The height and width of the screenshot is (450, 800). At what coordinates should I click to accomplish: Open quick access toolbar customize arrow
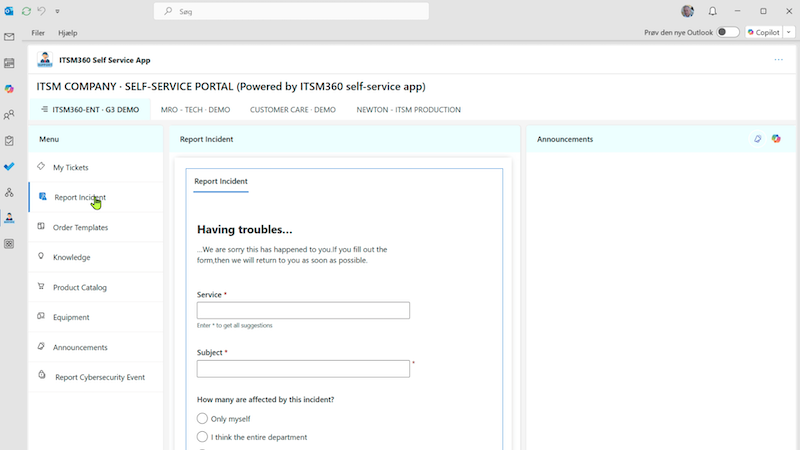[57, 11]
